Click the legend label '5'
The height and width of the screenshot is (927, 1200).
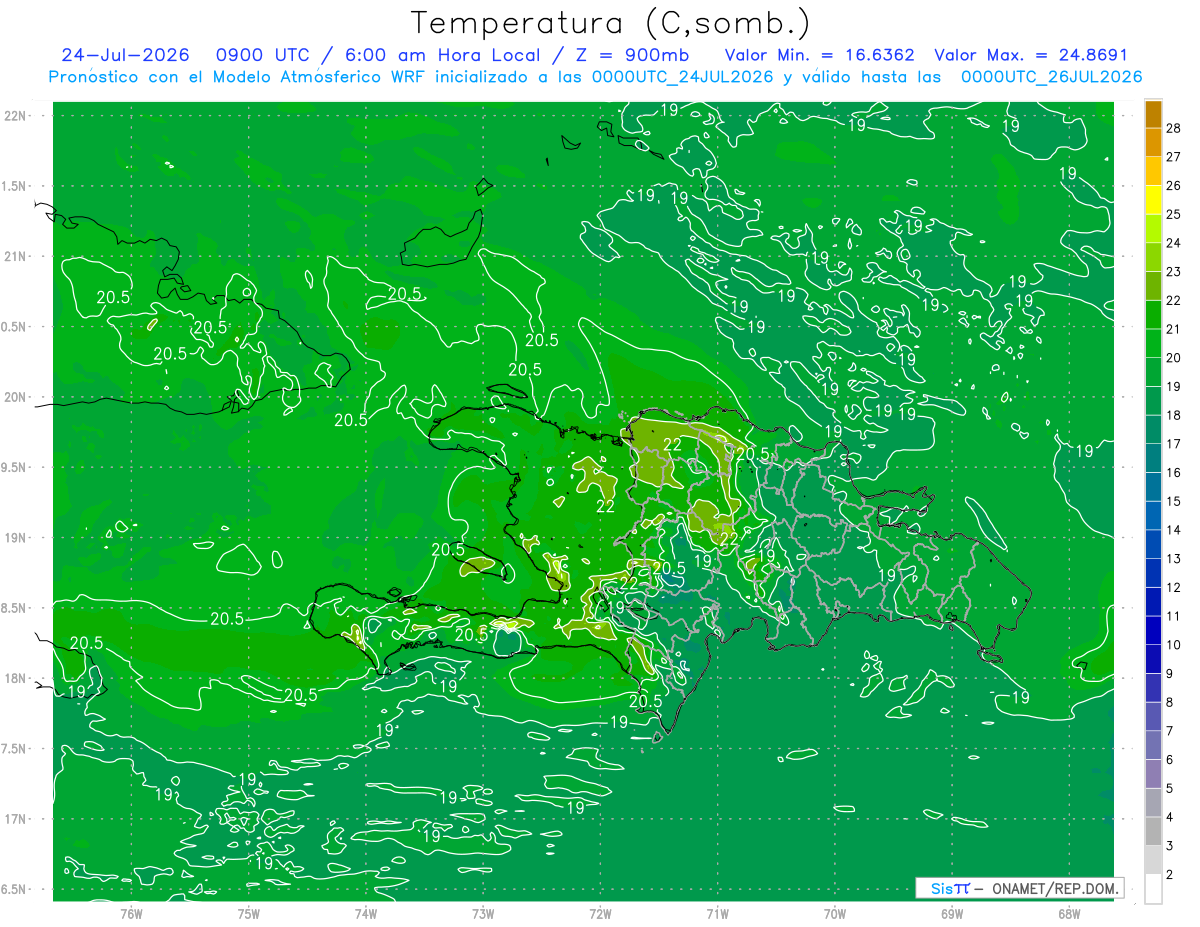point(1169,788)
